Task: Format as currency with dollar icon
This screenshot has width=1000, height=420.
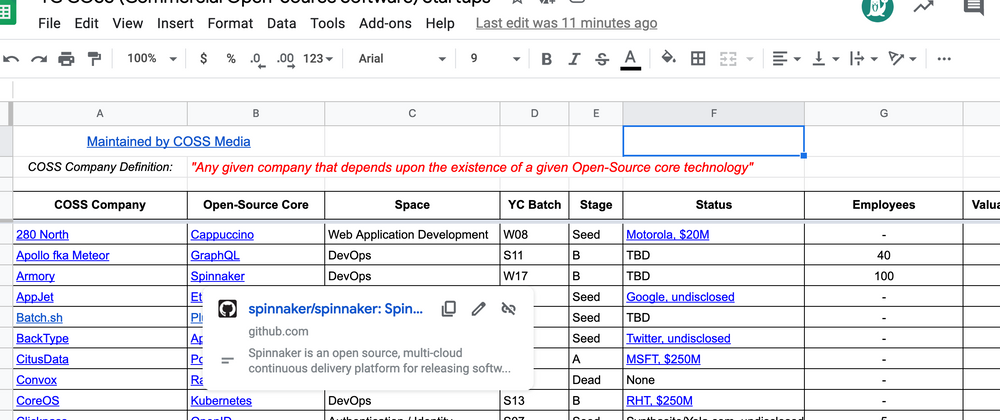Action: tap(203, 59)
